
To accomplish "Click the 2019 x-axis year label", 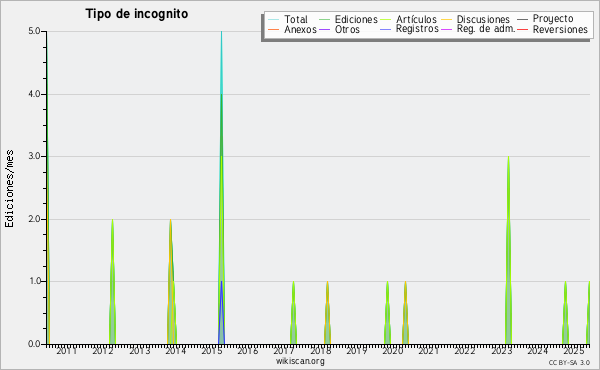I will [x=356, y=351].
